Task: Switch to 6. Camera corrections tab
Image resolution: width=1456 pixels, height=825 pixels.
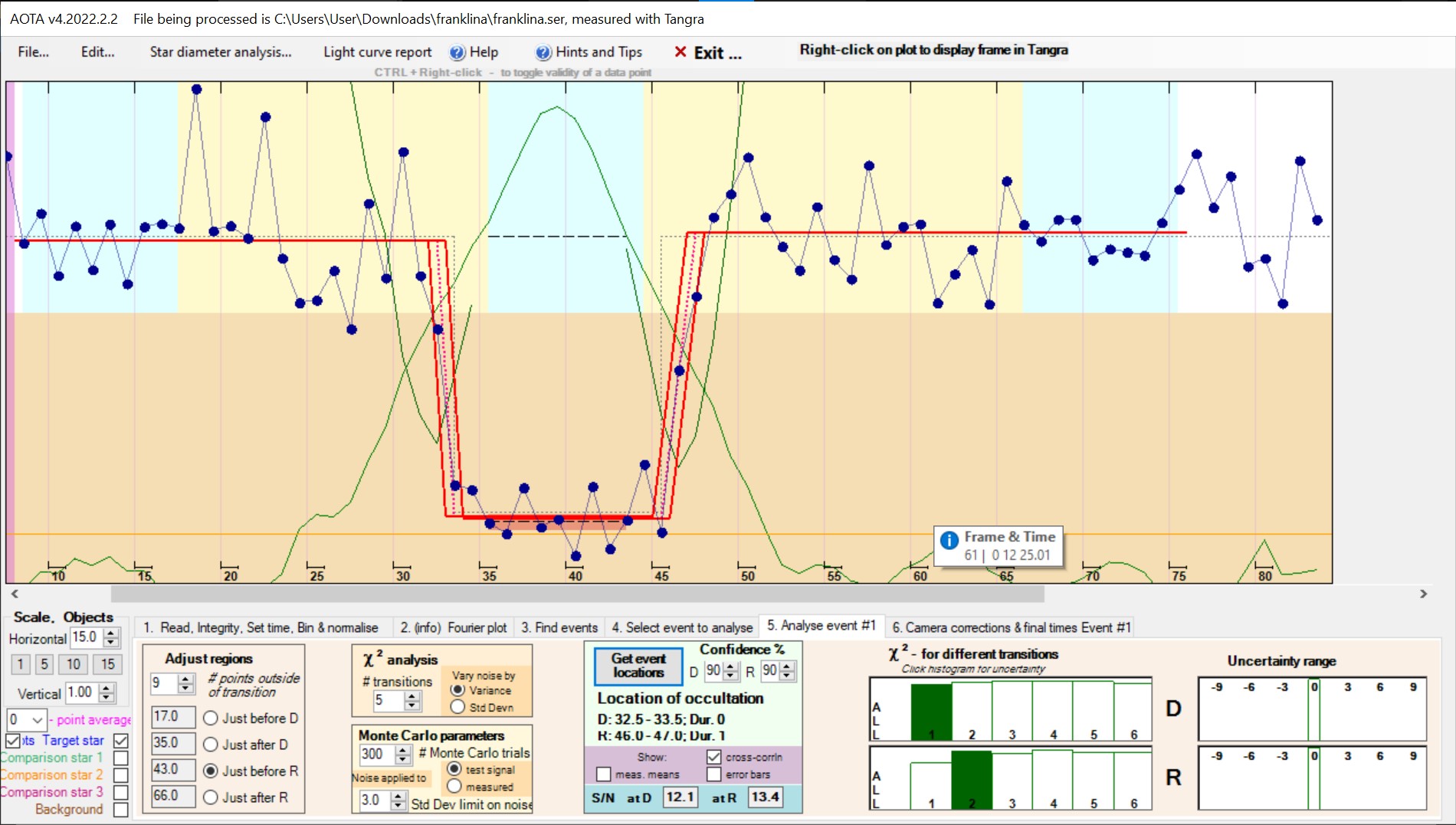Action: coord(1011,627)
